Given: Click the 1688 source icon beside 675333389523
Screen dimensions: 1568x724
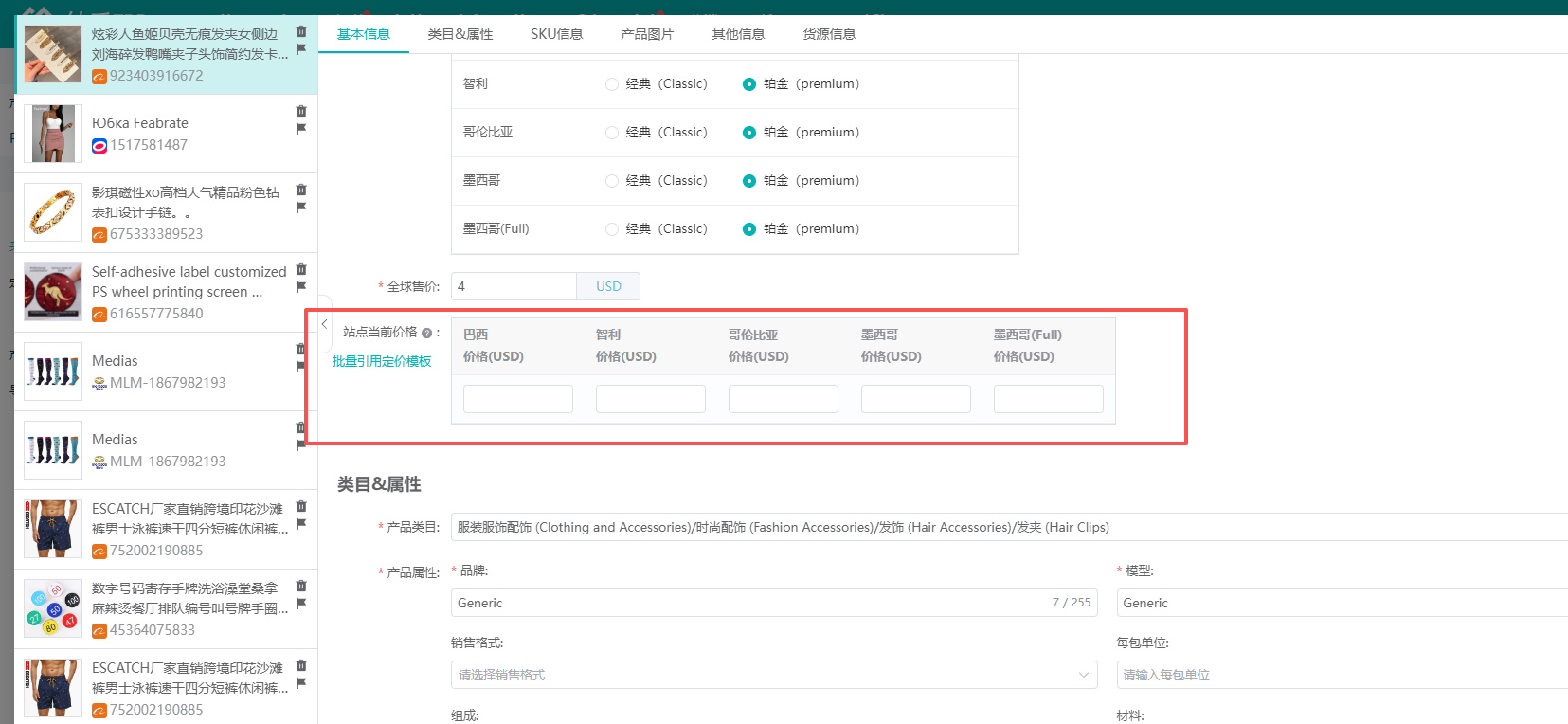Looking at the screenshot, I should click(x=99, y=234).
